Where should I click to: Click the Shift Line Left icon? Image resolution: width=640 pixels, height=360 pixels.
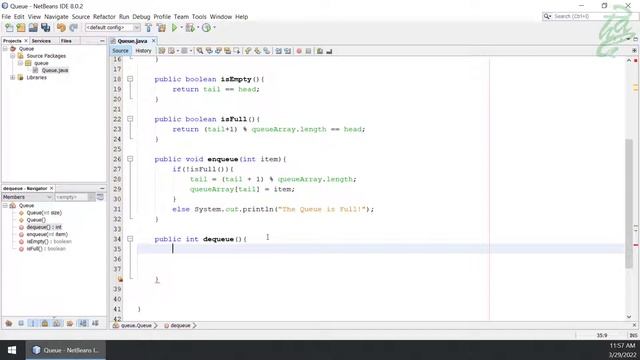278,51
